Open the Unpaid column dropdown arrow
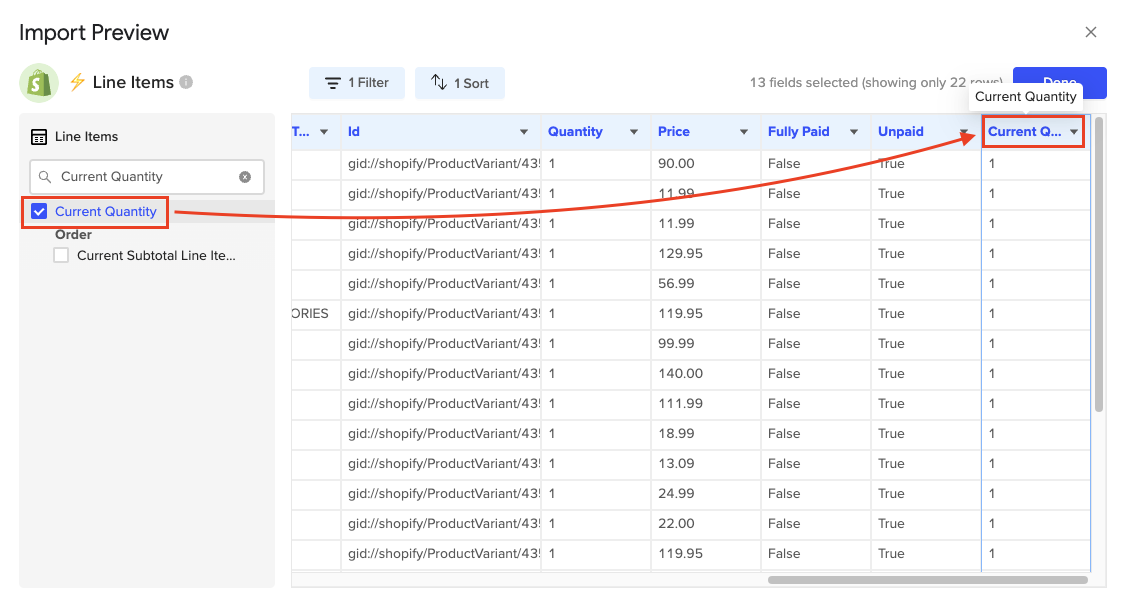This screenshot has height=608, width=1127. click(964, 132)
